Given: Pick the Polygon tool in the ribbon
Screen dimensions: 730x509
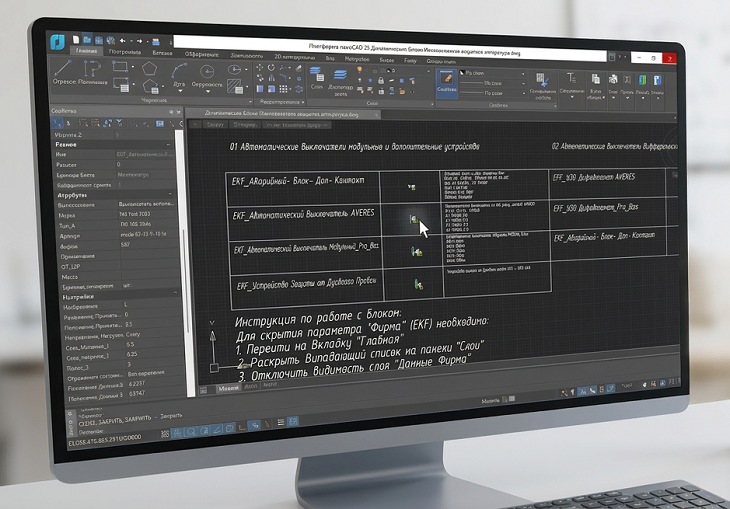Looking at the screenshot, I should 149,68.
